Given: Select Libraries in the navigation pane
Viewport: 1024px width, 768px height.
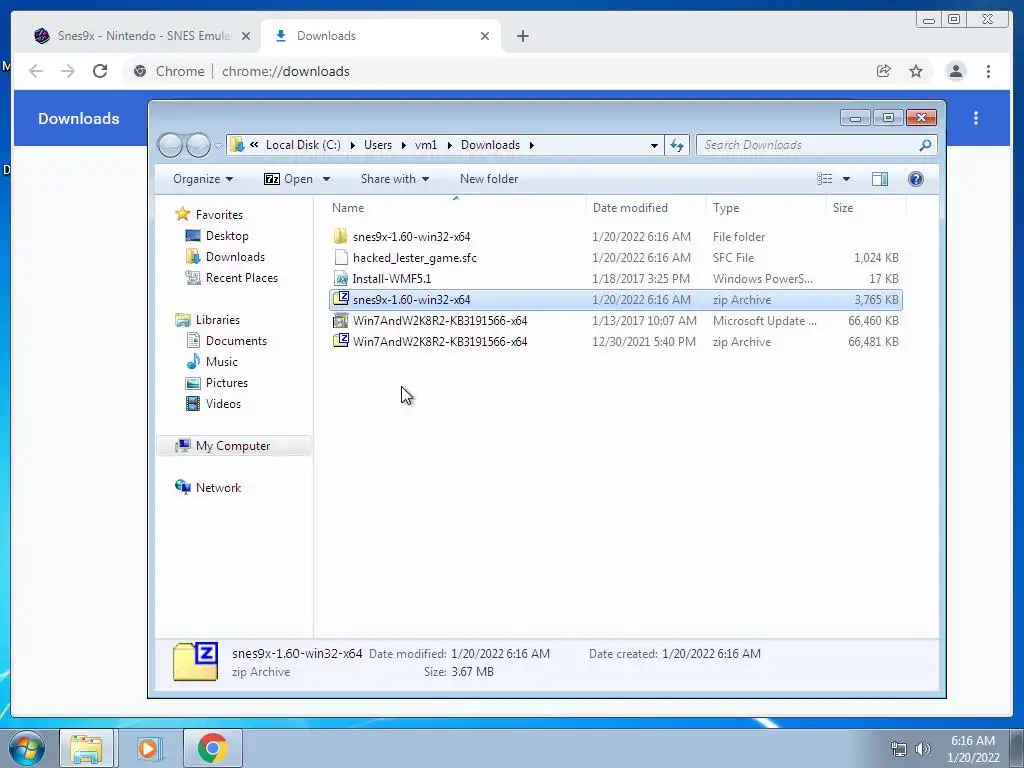Looking at the screenshot, I should tap(217, 320).
